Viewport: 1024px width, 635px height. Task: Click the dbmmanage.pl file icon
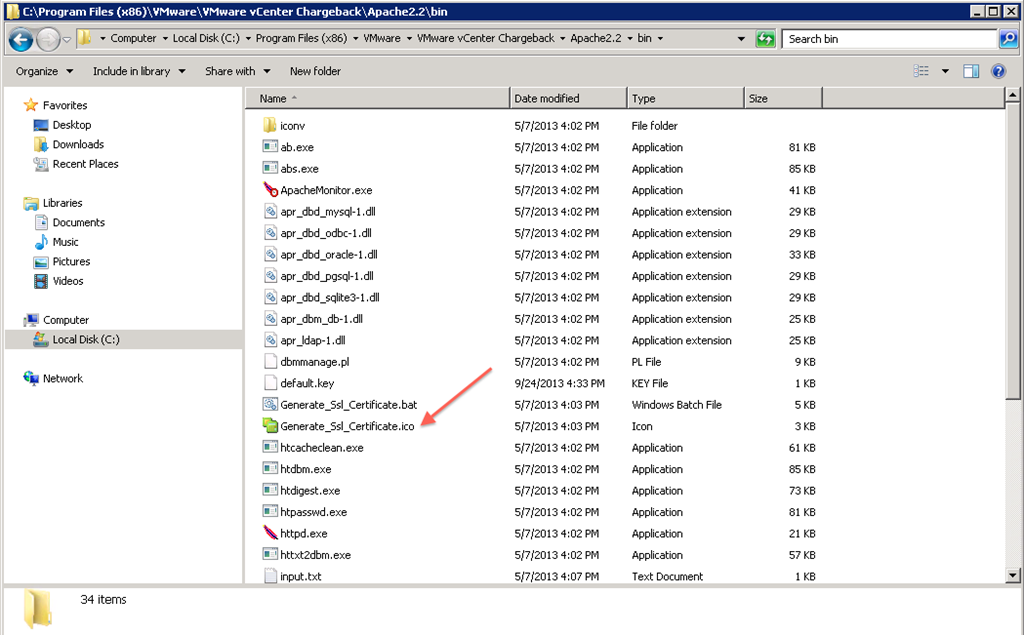pos(270,362)
